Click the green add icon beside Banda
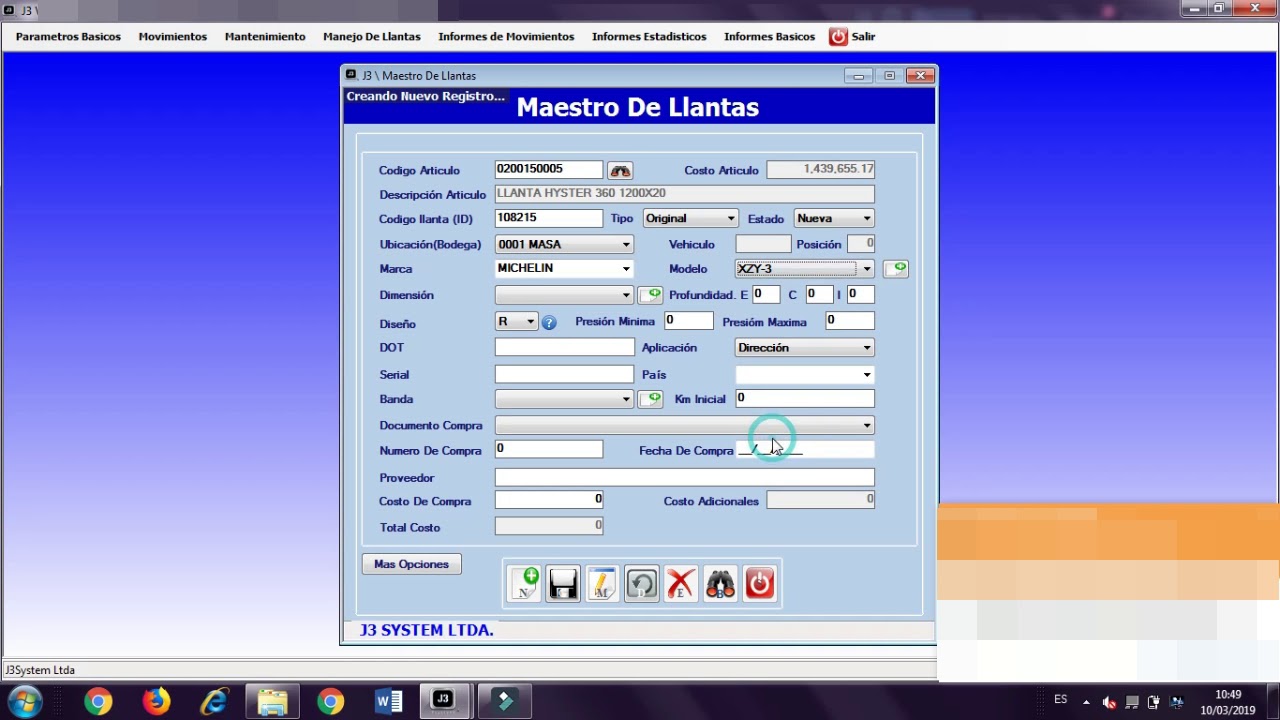 650,399
